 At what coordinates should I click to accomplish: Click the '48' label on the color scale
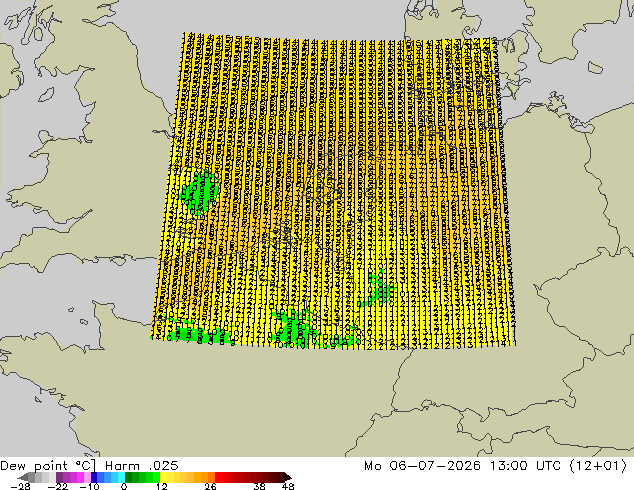pos(288,486)
